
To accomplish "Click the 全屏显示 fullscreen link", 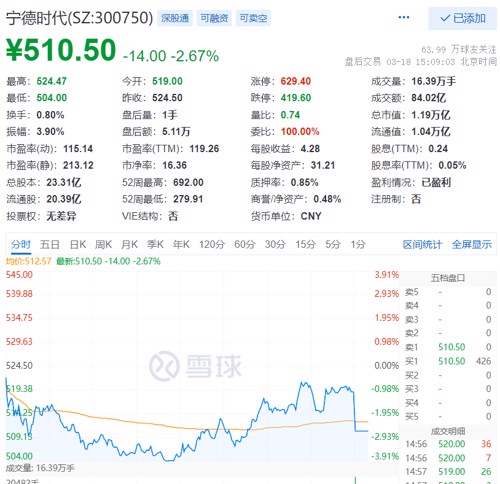I will pyautogui.click(x=472, y=244).
